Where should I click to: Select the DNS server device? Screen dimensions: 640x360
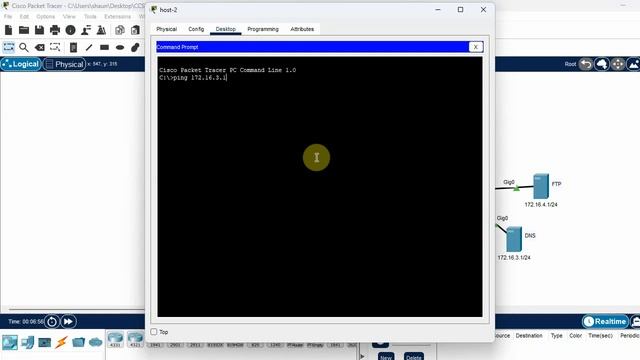point(514,239)
